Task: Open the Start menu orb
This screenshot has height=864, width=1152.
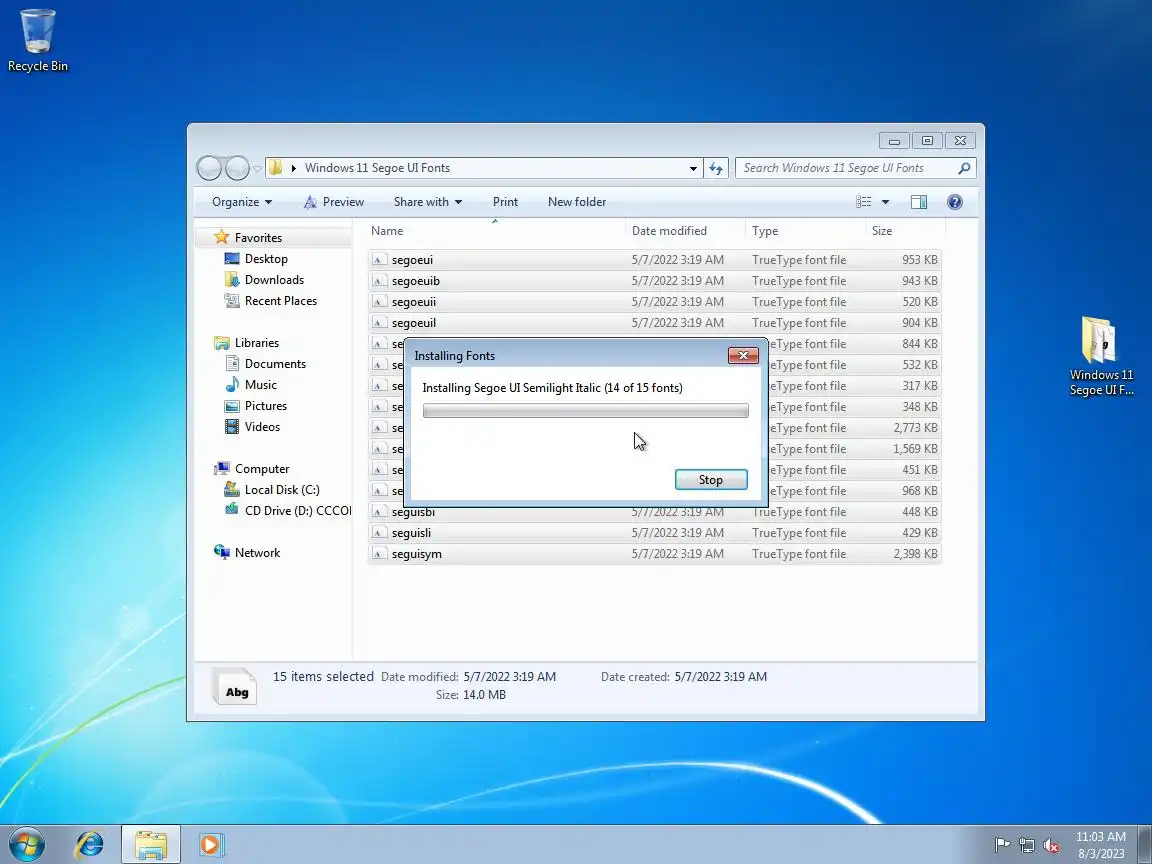Action: (x=27, y=845)
